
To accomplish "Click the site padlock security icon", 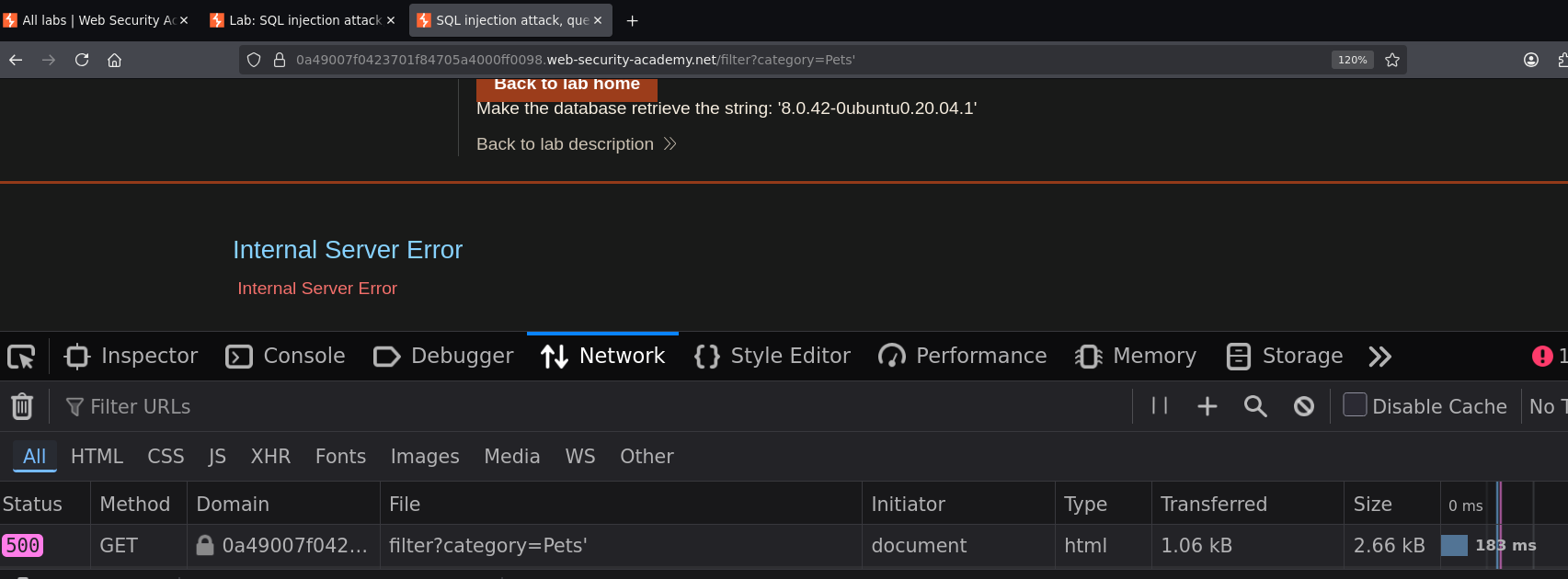I will point(280,60).
